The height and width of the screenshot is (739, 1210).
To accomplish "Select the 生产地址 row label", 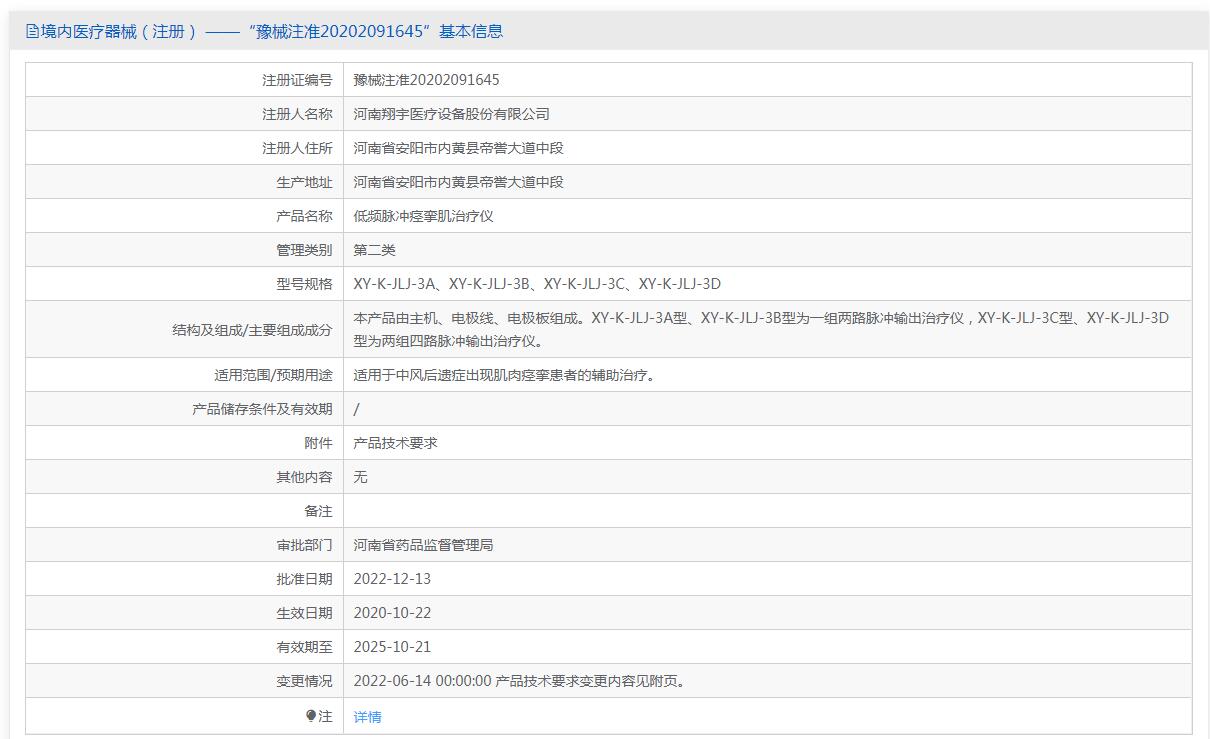I will [x=304, y=182].
